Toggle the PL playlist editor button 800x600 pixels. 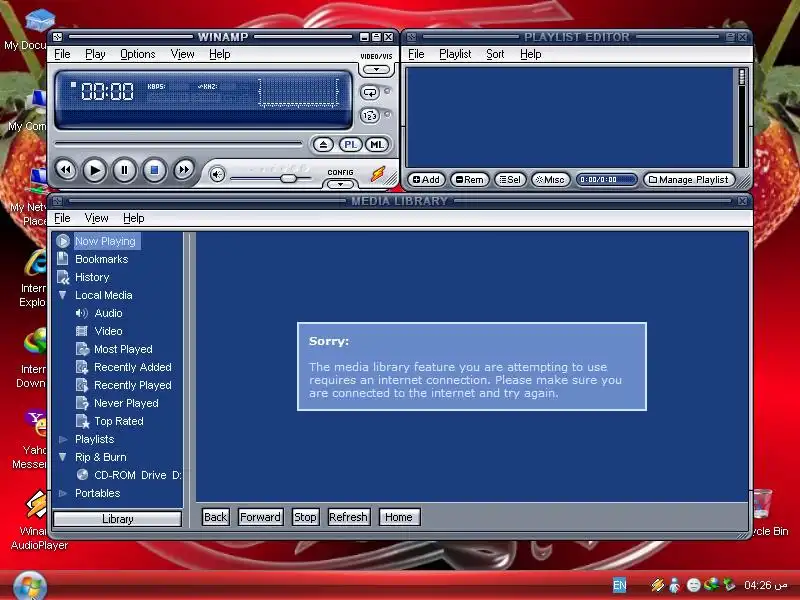350,144
